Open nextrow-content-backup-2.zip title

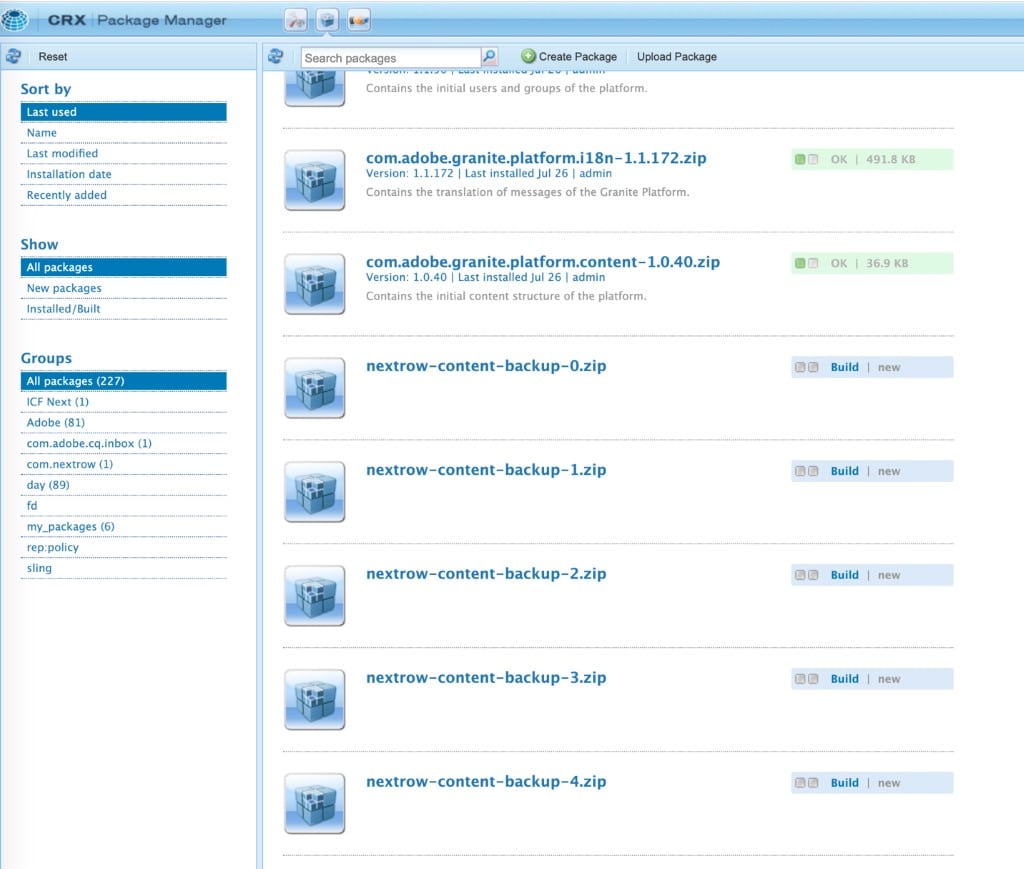point(486,573)
